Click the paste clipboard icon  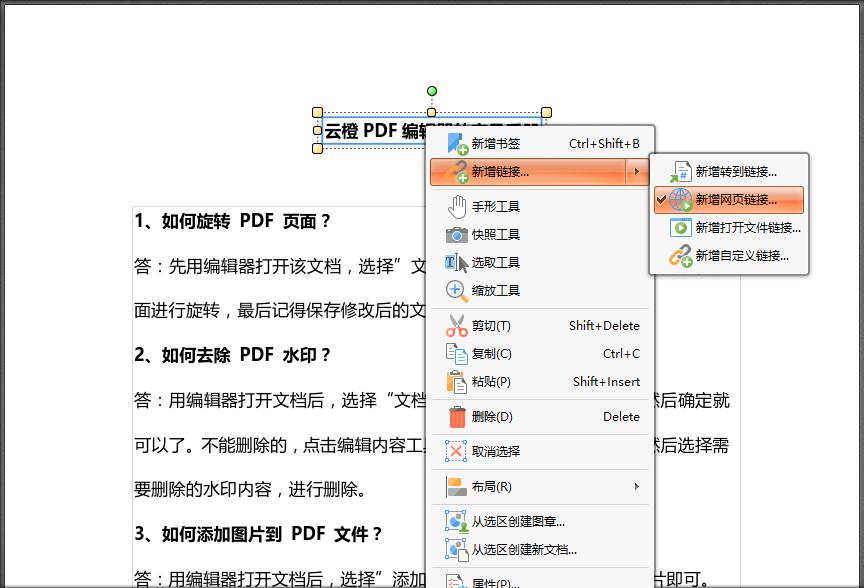[x=457, y=382]
